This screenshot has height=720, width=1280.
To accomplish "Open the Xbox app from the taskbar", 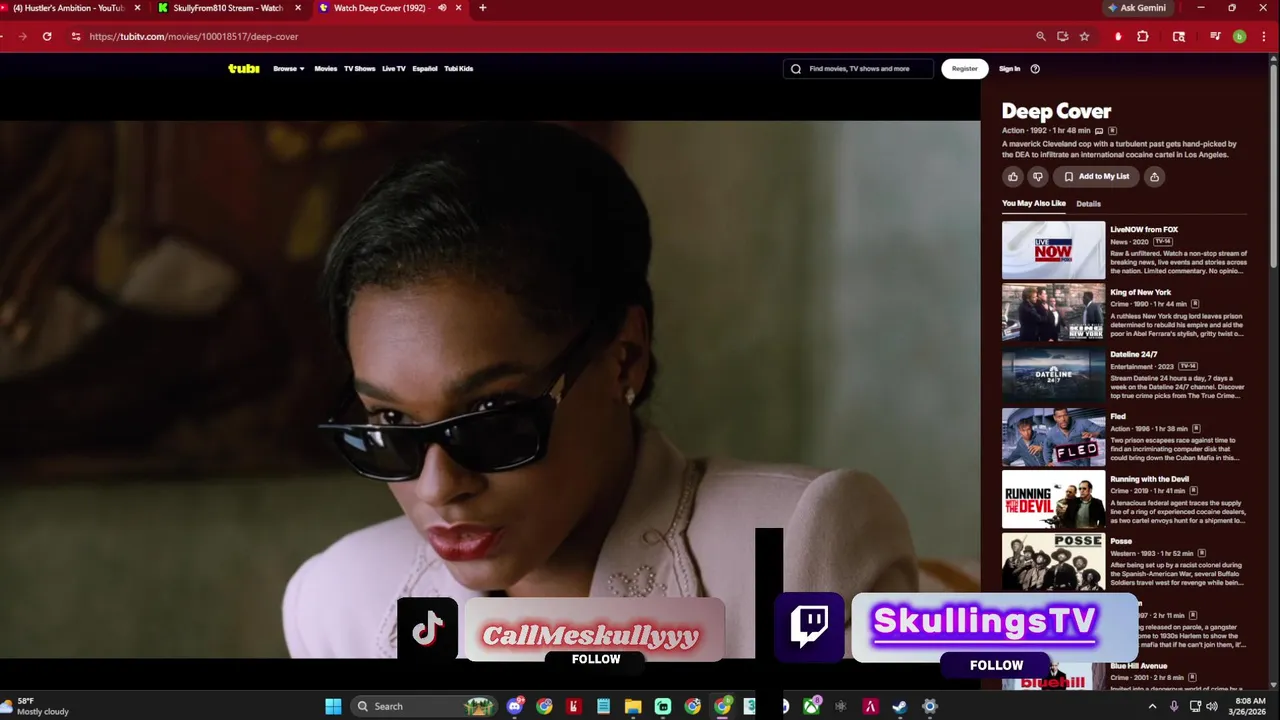I will 812,706.
